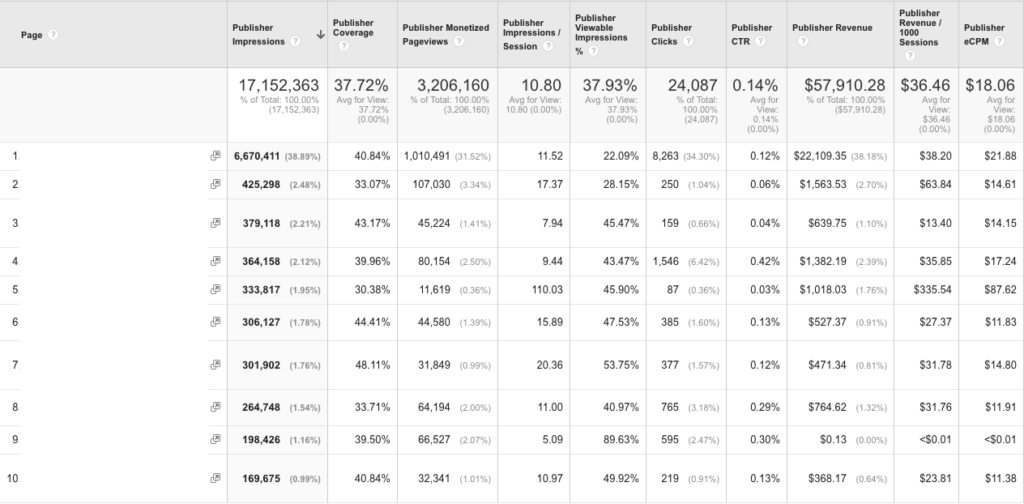Click the help icon beside Page header
The width and height of the screenshot is (1024, 504).
(x=52, y=34)
